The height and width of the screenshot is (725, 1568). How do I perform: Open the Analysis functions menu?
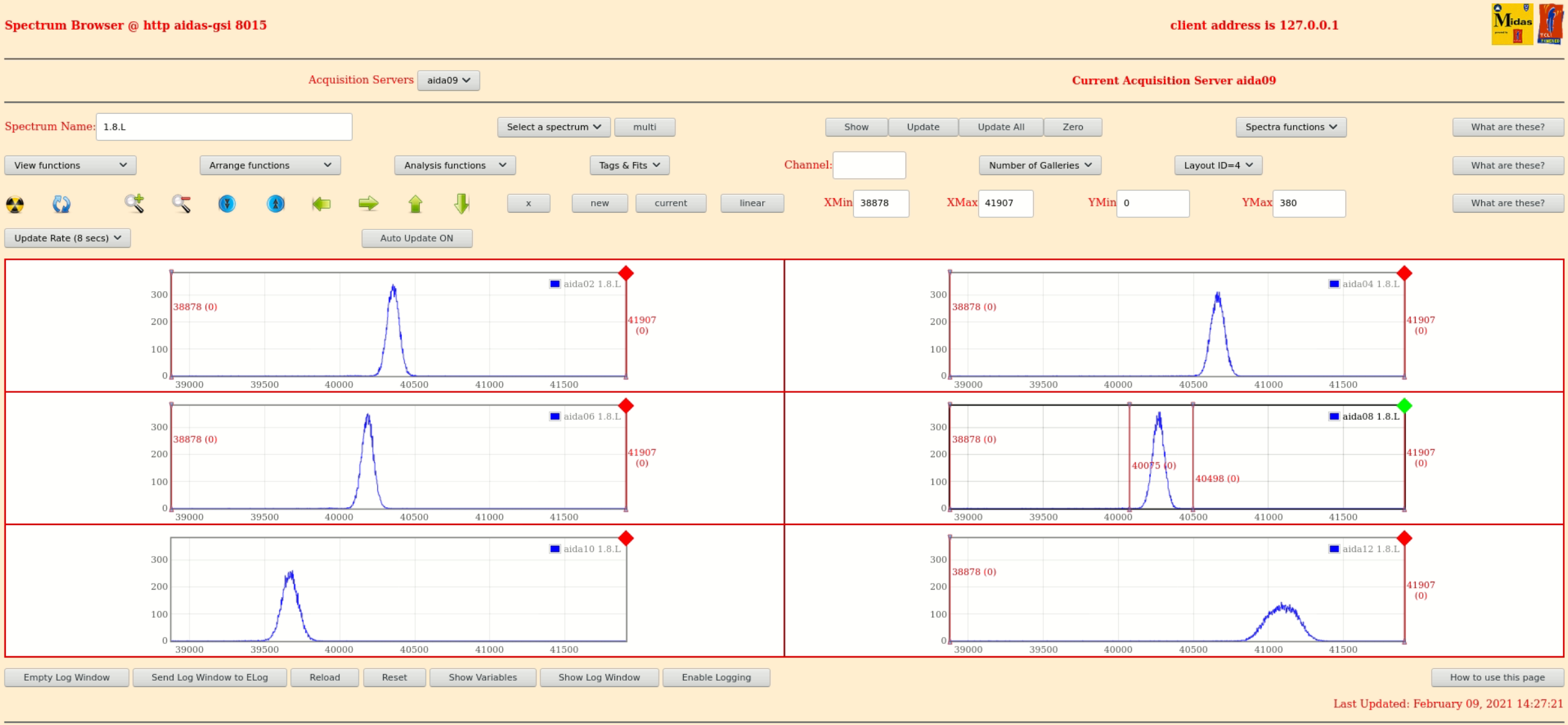(454, 165)
